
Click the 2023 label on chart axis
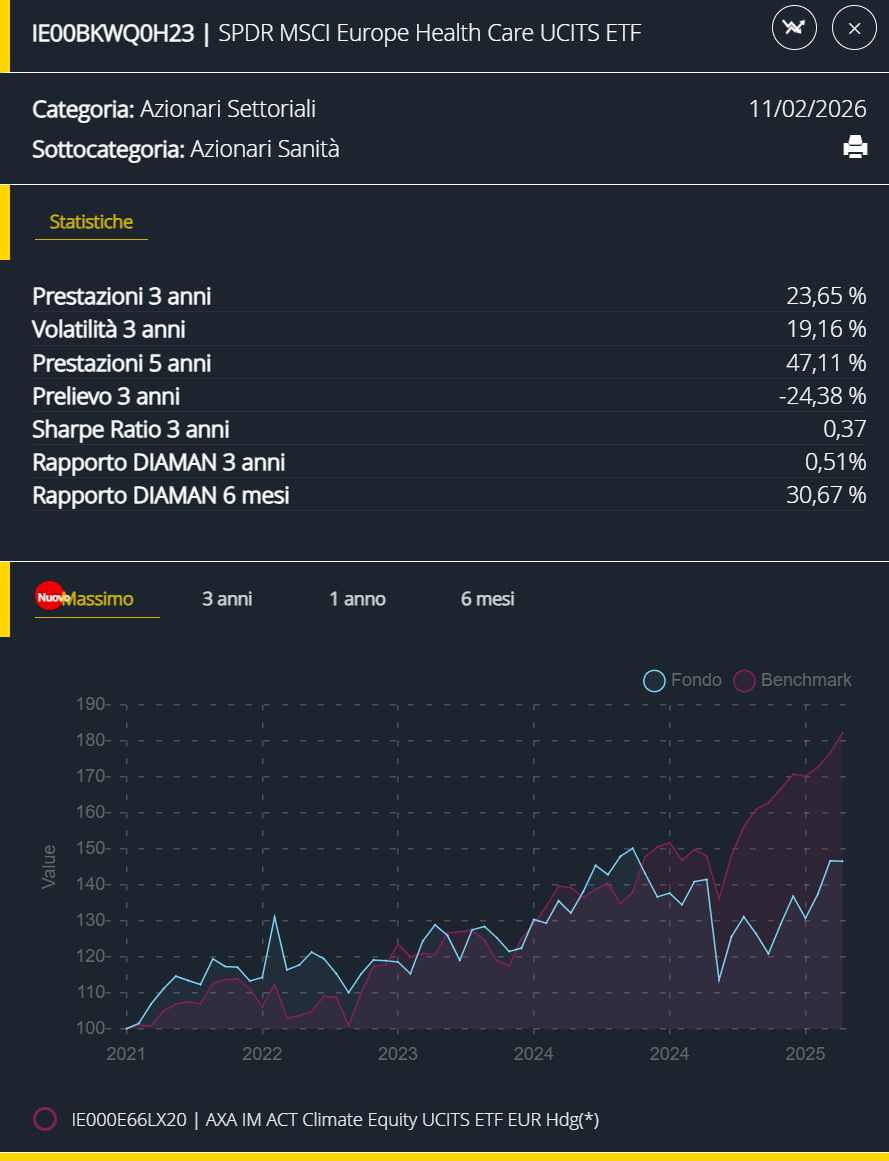pyautogui.click(x=398, y=1053)
